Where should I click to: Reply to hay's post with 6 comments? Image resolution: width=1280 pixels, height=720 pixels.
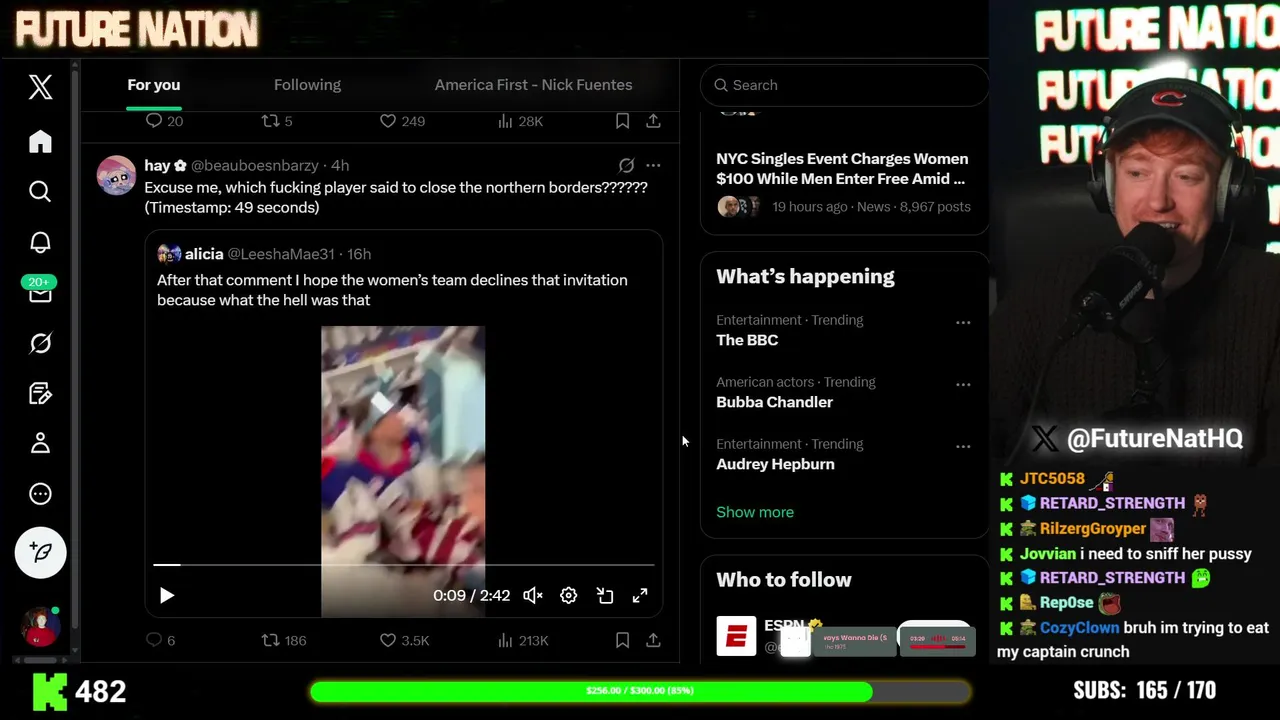(160, 640)
